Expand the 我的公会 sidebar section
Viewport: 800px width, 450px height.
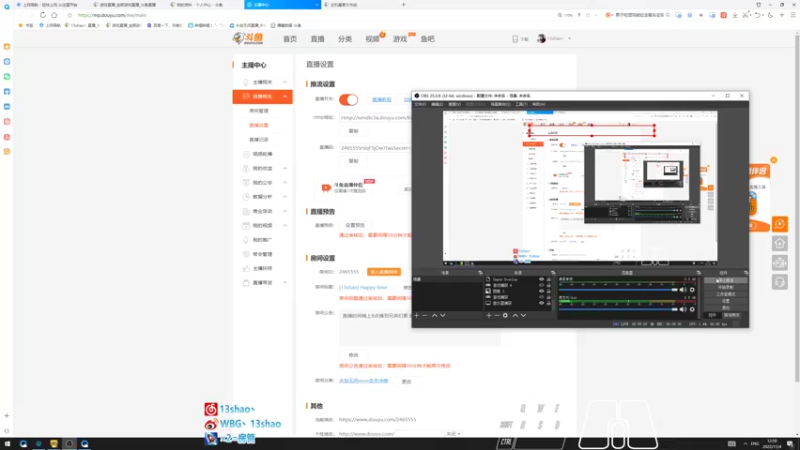285,183
